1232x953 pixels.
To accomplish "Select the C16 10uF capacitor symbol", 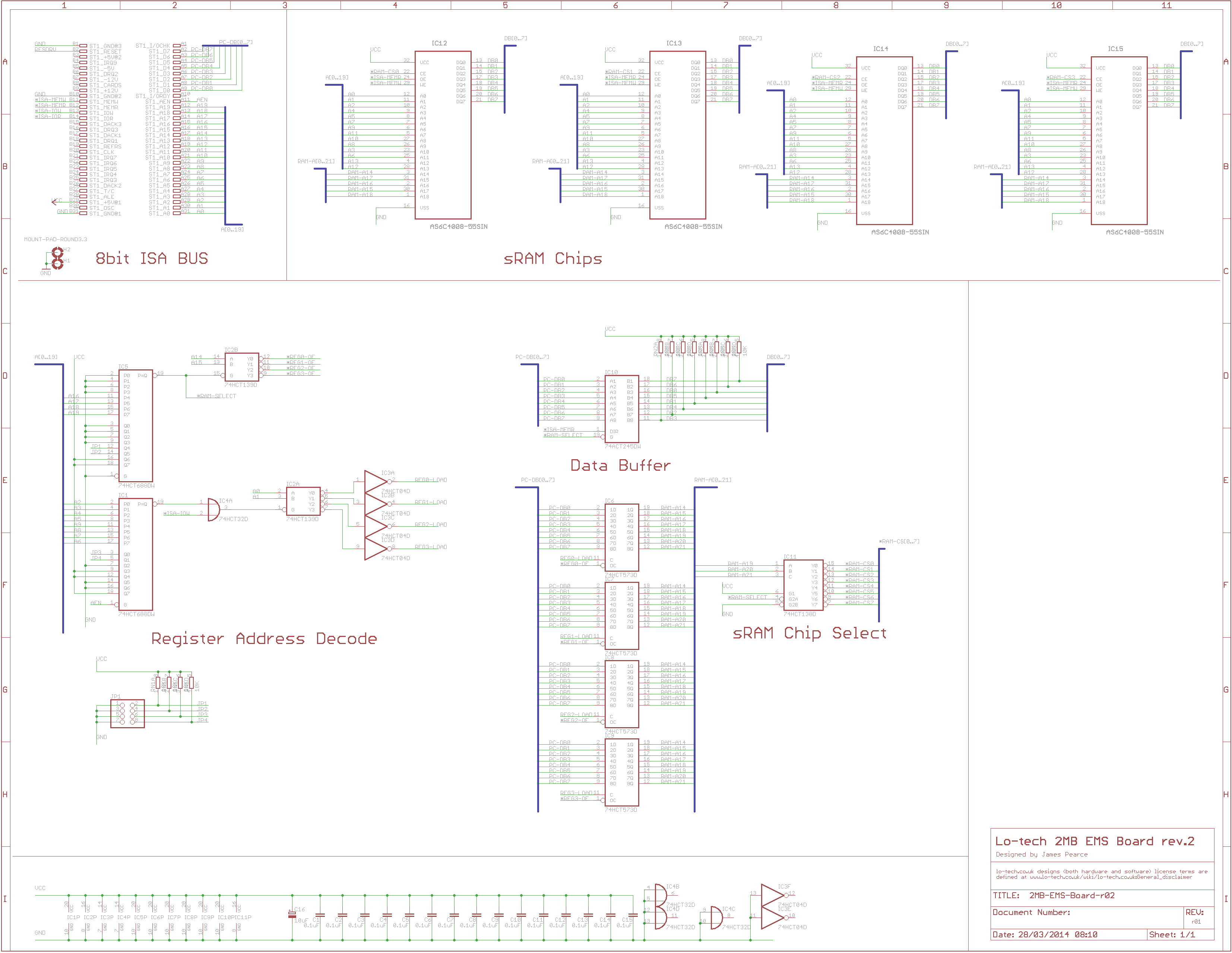I will tap(292, 916).
